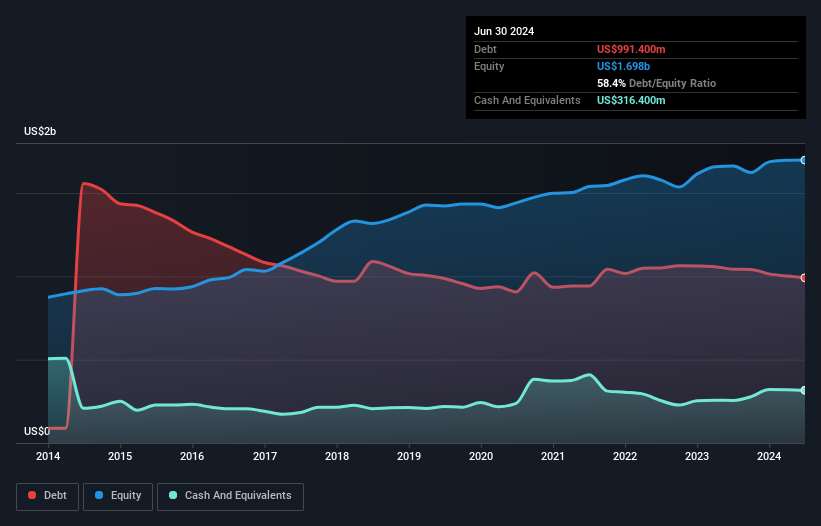Click the blue Equity legend dot
This screenshot has width=821, height=526.
[x=99, y=495]
